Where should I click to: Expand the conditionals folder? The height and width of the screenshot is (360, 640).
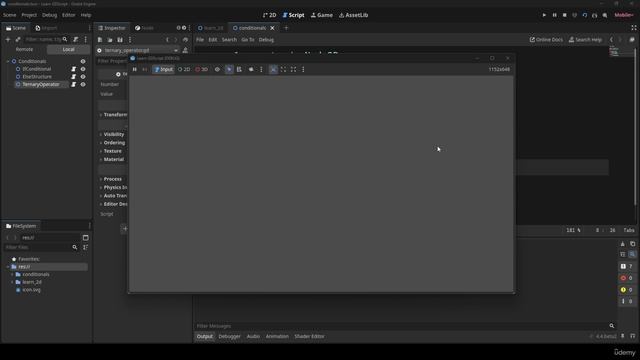click(x=12, y=275)
